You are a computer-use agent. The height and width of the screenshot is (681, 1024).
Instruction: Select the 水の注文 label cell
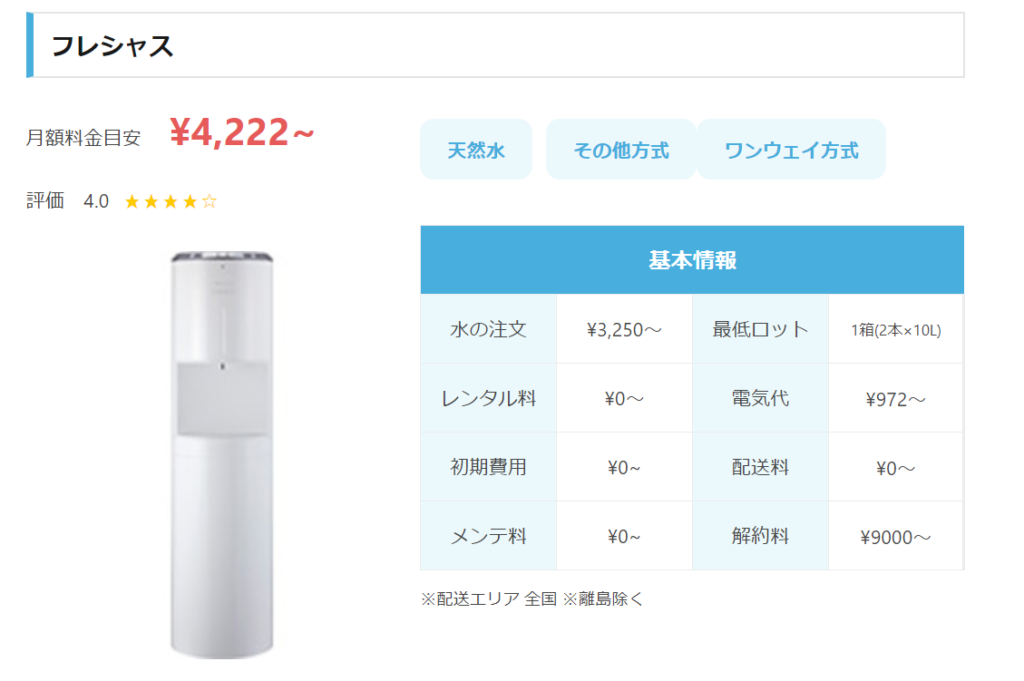(488, 329)
